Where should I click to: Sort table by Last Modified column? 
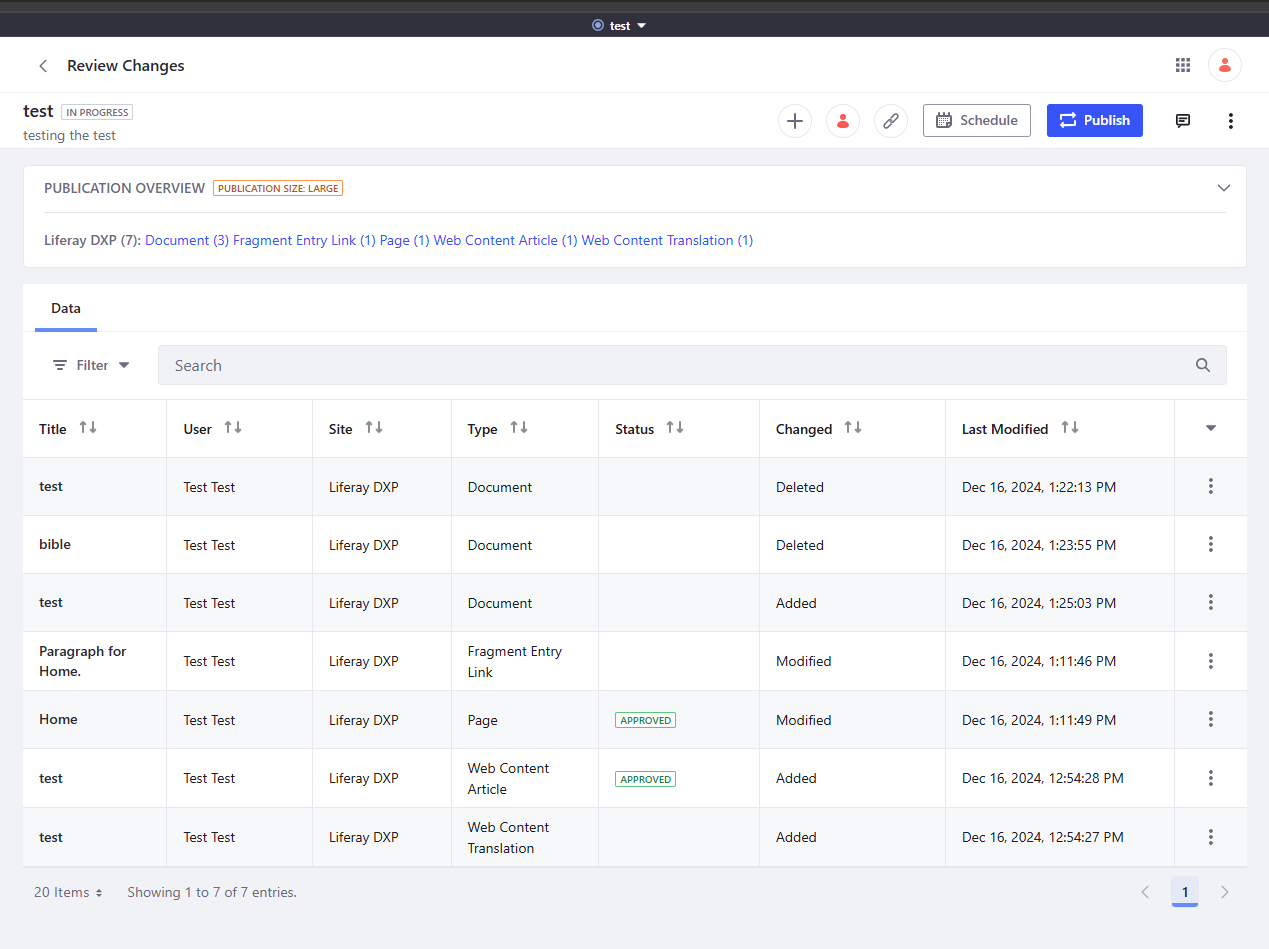pos(1069,428)
